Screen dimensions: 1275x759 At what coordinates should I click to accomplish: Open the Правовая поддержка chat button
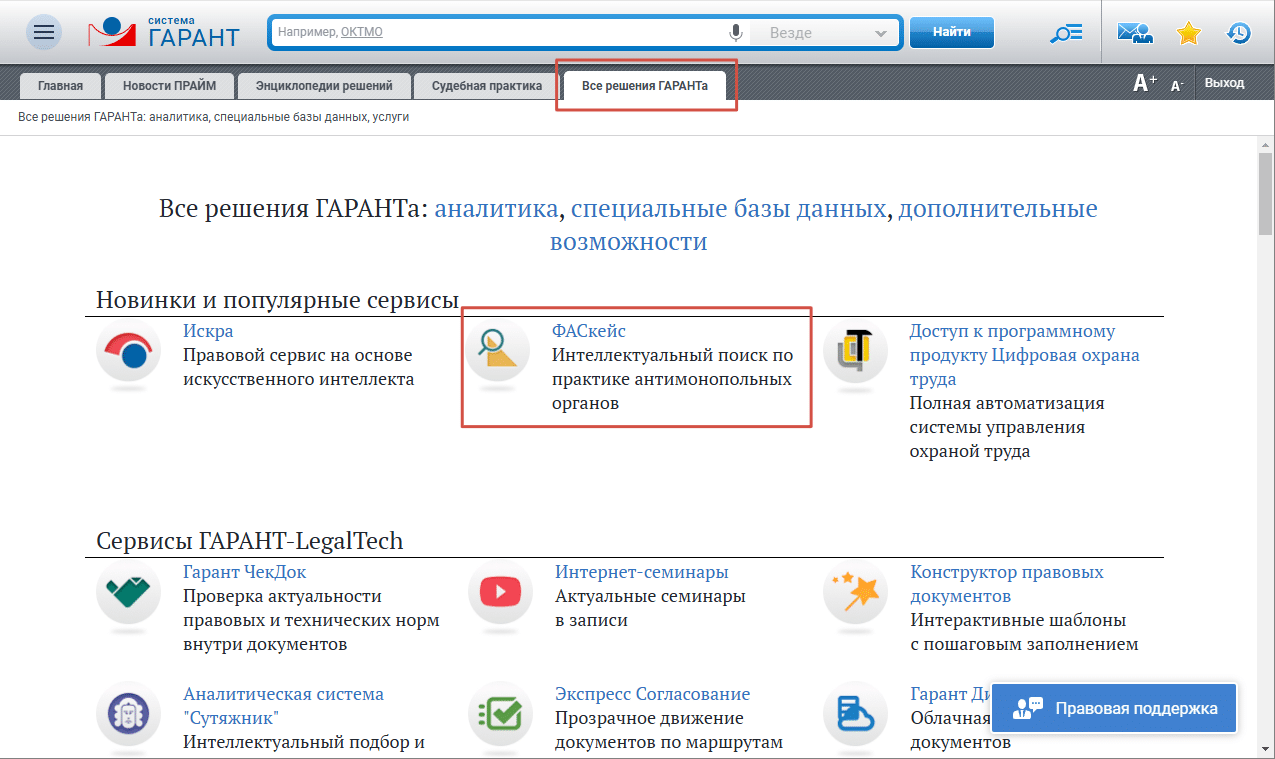click(x=1114, y=708)
